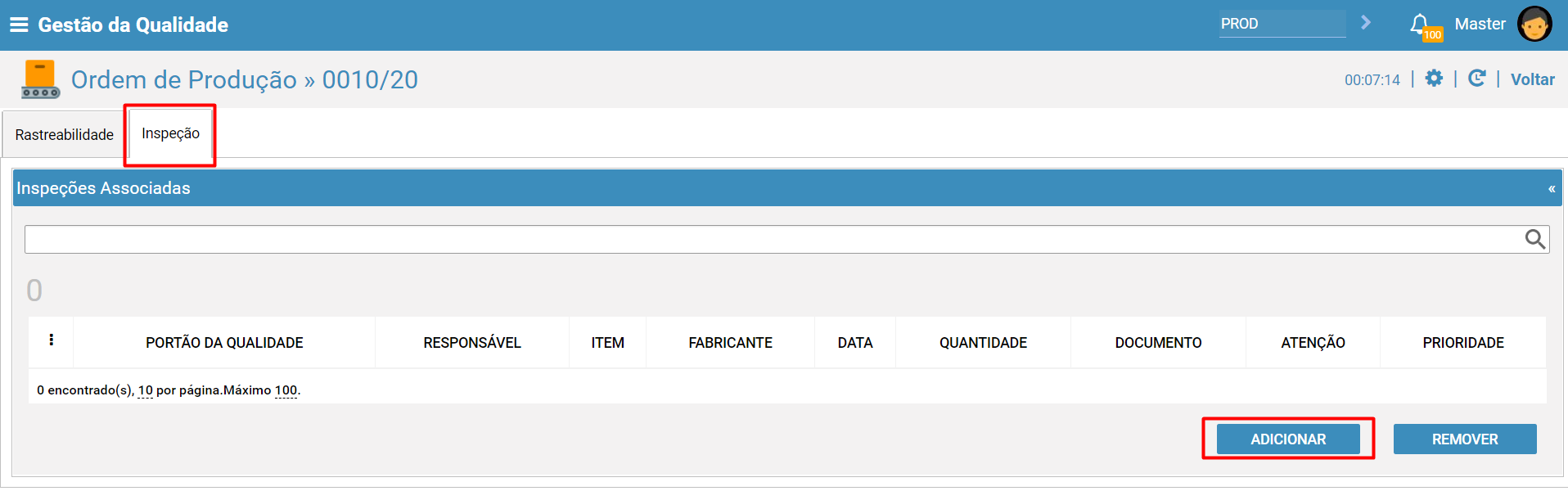Switch to the Rastreabilidade tab
The image size is (1568, 491).
point(64,134)
